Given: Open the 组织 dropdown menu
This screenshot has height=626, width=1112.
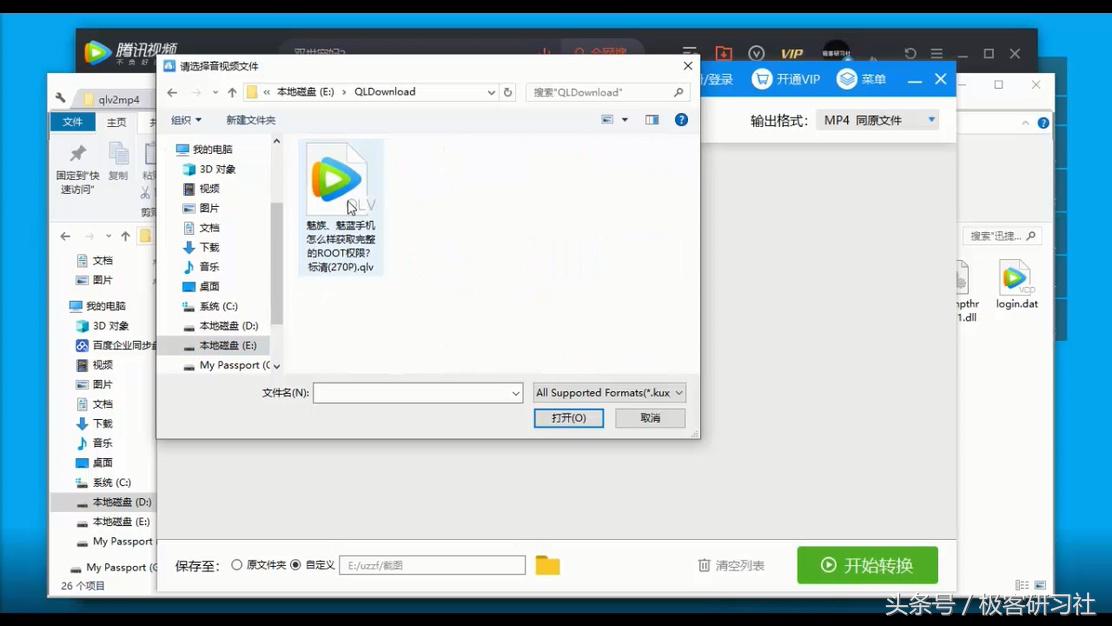Looking at the screenshot, I should 186,120.
